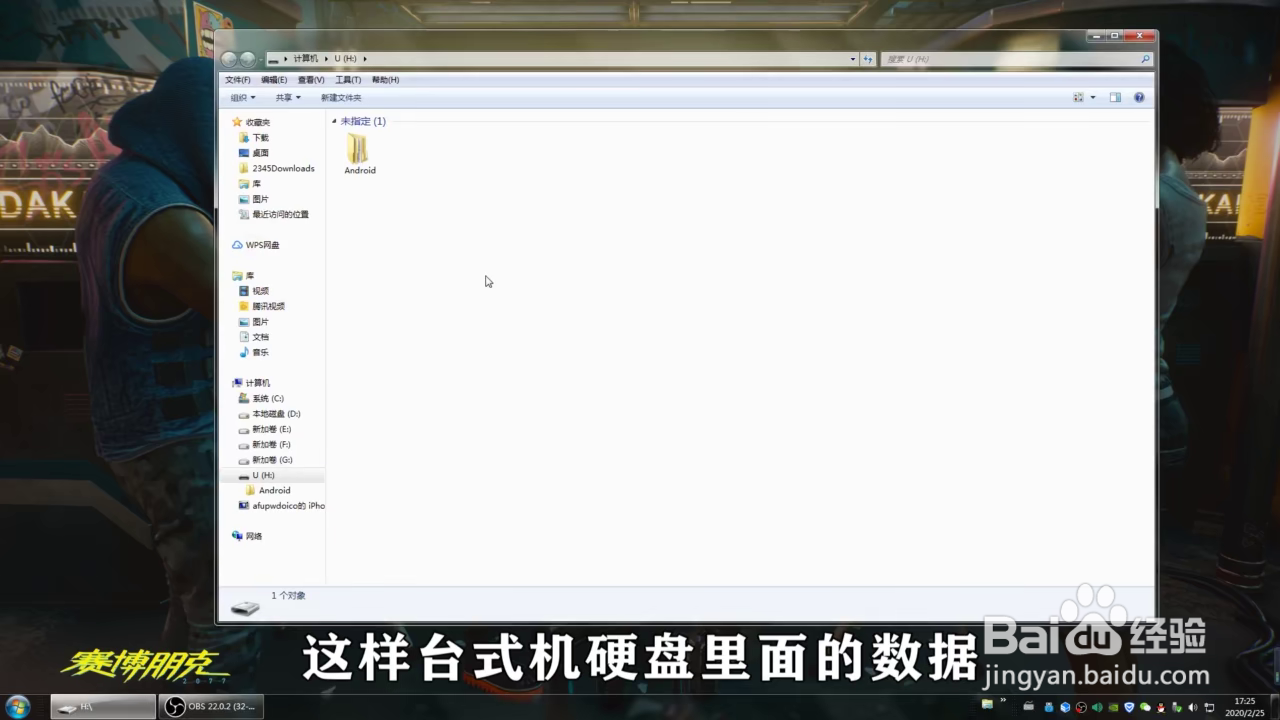1280x720 pixels.
Task: Click the safely remove hardware tray icon
Action: click(x=1177, y=707)
